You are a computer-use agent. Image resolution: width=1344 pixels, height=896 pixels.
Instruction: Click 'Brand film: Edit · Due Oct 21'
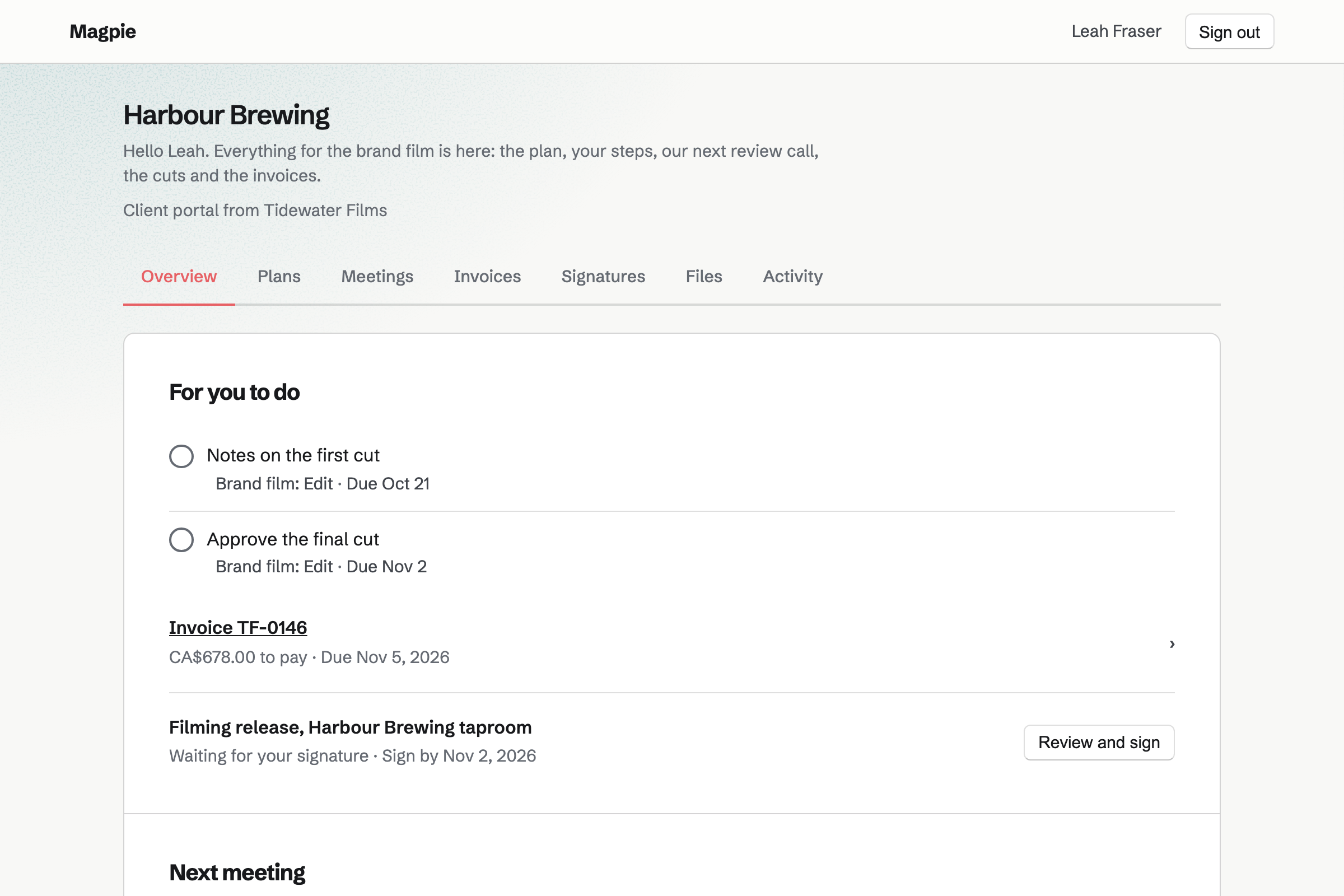point(323,483)
